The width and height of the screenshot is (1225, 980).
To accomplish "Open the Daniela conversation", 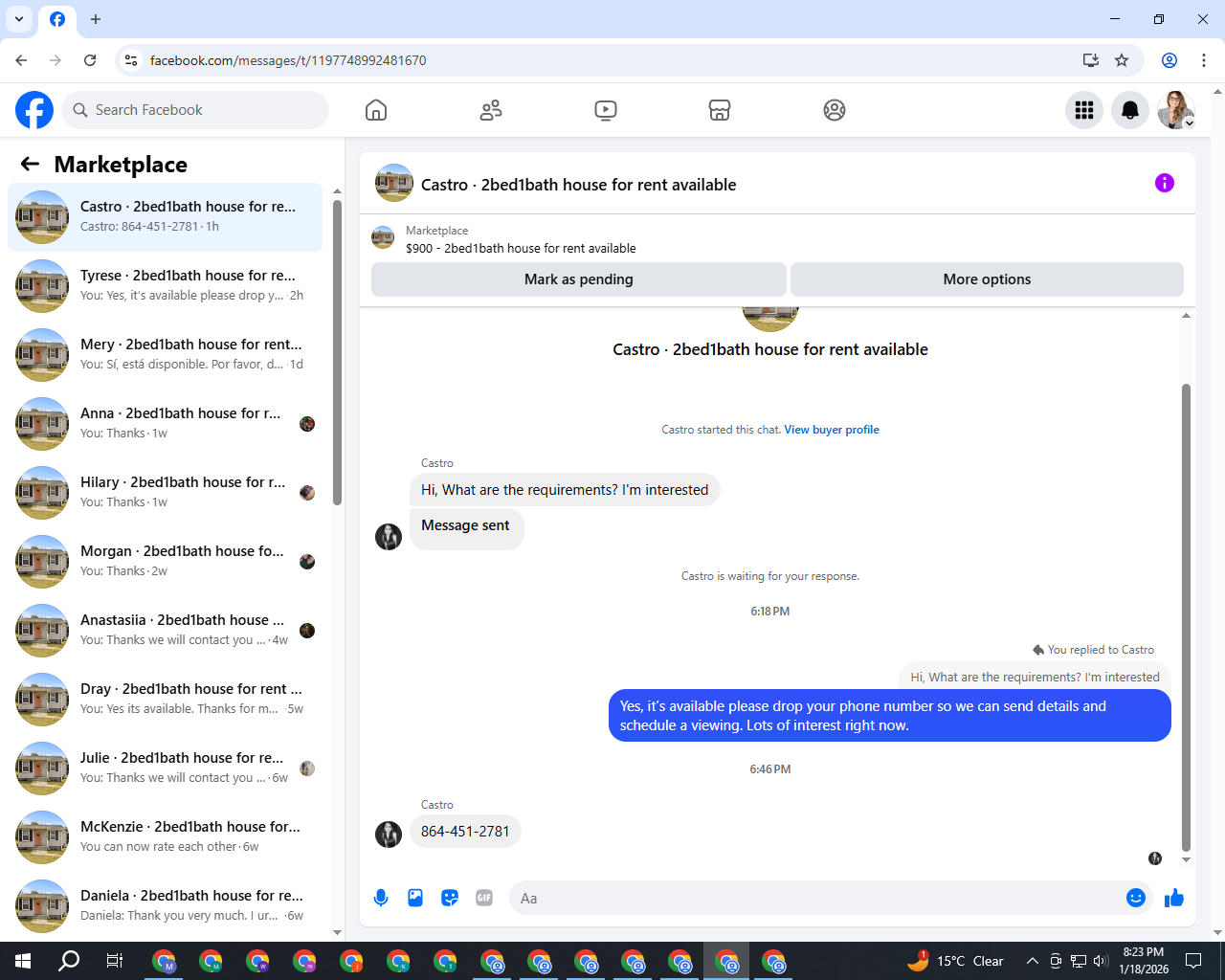I will [x=165, y=906].
